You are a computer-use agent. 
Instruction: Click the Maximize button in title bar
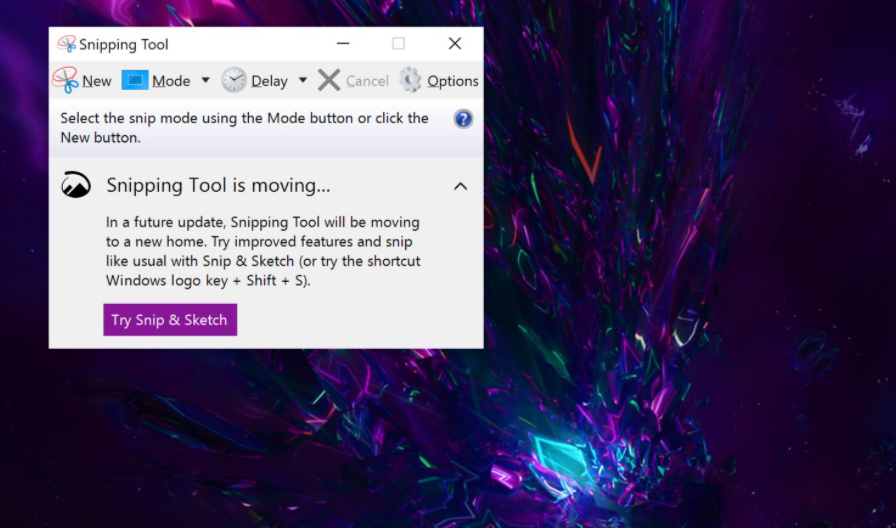pyautogui.click(x=398, y=43)
